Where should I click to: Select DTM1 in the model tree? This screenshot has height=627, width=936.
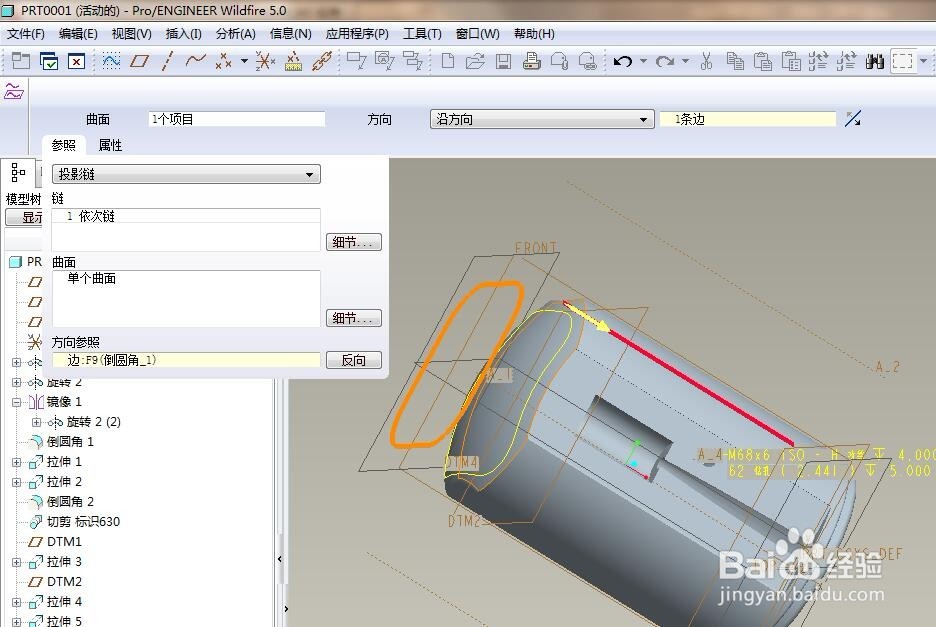pyautogui.click(x=64, y=542)
